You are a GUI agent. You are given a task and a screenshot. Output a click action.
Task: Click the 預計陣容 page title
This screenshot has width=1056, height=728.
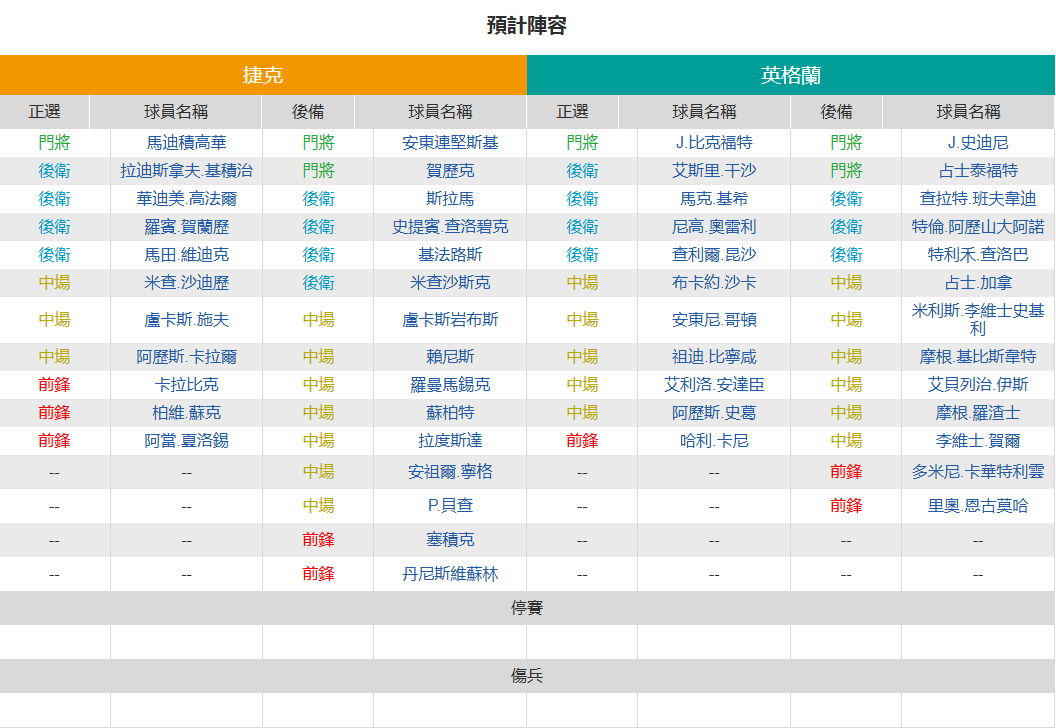(x=527, y=26)
